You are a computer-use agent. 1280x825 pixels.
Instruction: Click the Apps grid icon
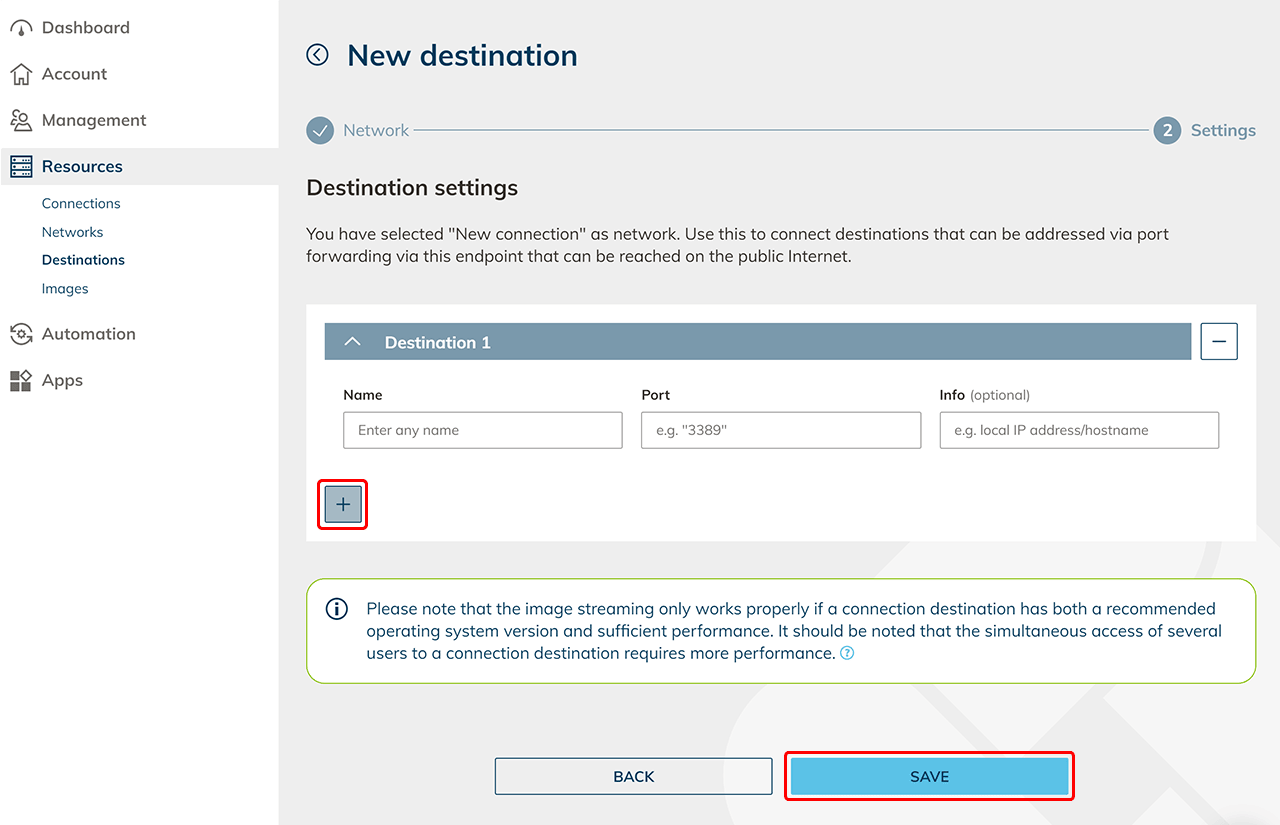(x=21, y=381)
